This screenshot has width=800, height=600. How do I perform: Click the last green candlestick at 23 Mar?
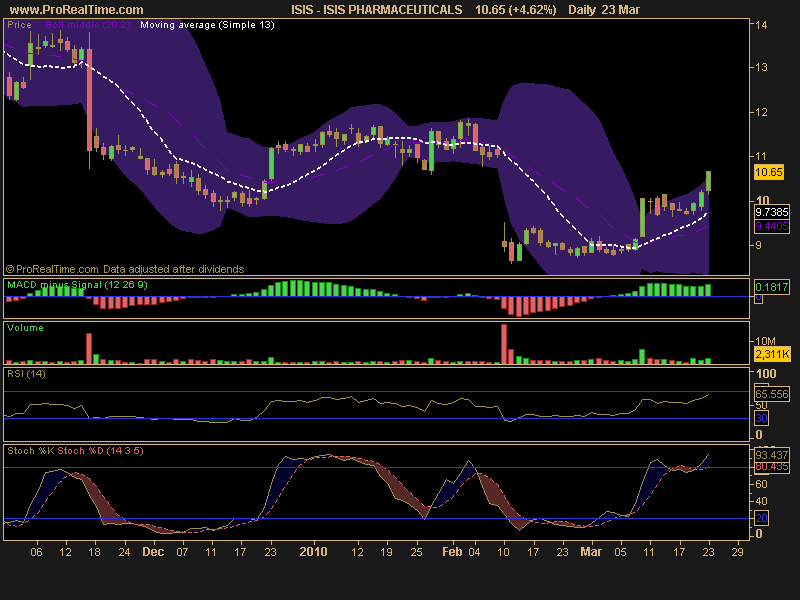[709, 182]
